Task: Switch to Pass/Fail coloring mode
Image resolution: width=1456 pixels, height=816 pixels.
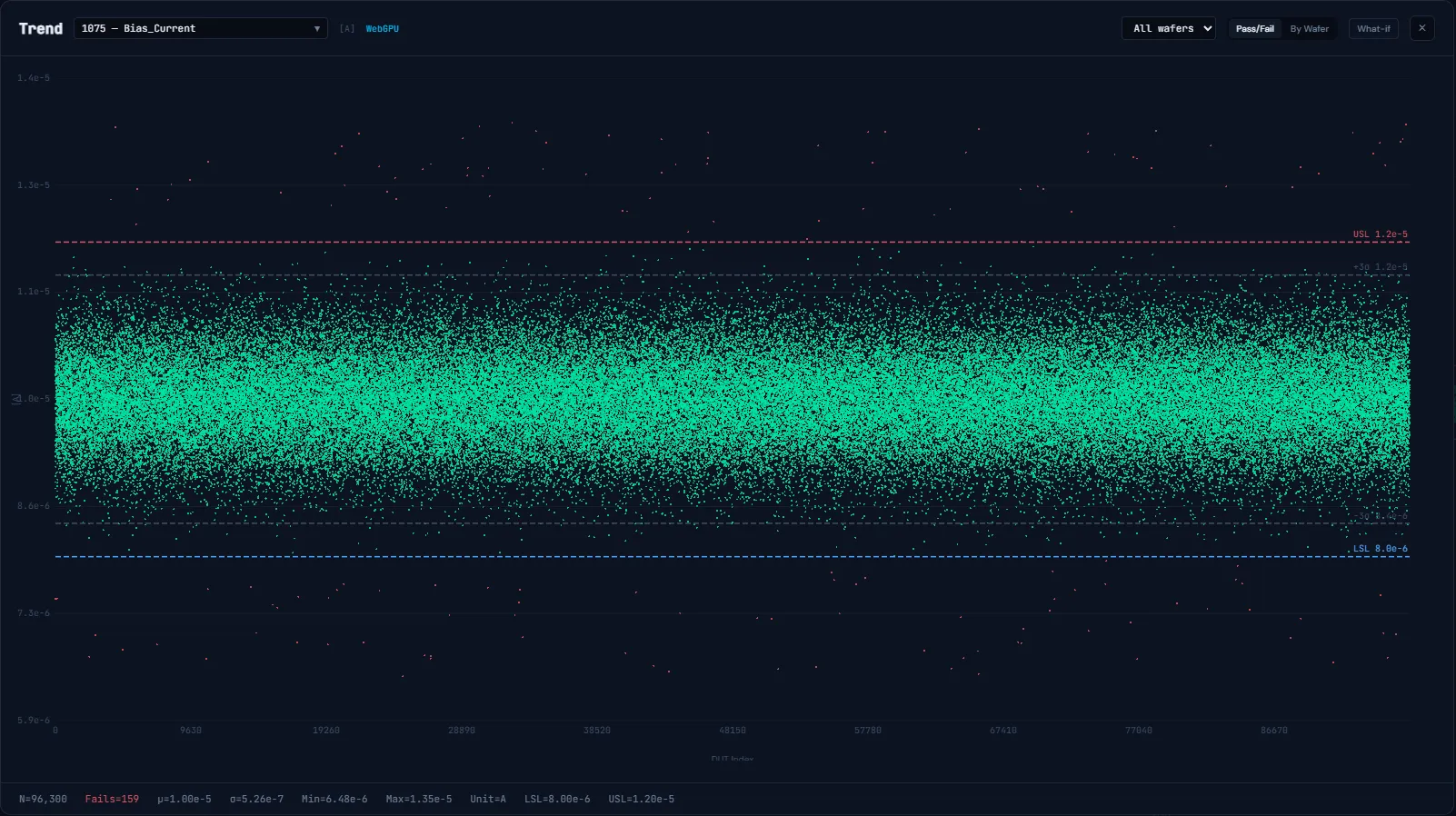Action: pyautogui.click(x=1254, y=28)
